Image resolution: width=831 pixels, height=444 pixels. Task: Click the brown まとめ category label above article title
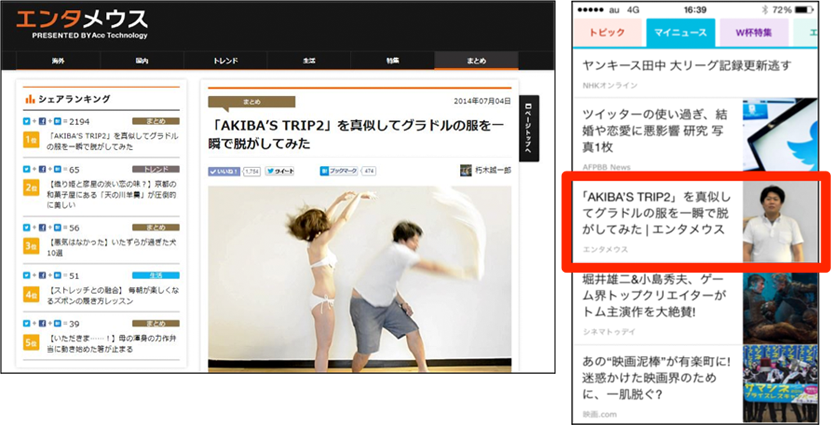252,102
